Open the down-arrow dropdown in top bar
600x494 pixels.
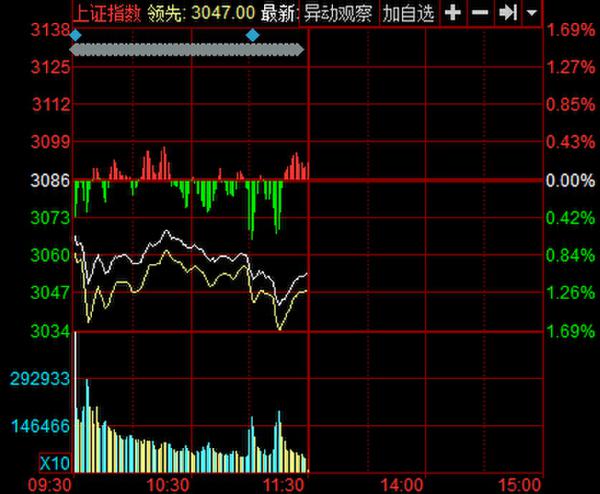point(530,13)
